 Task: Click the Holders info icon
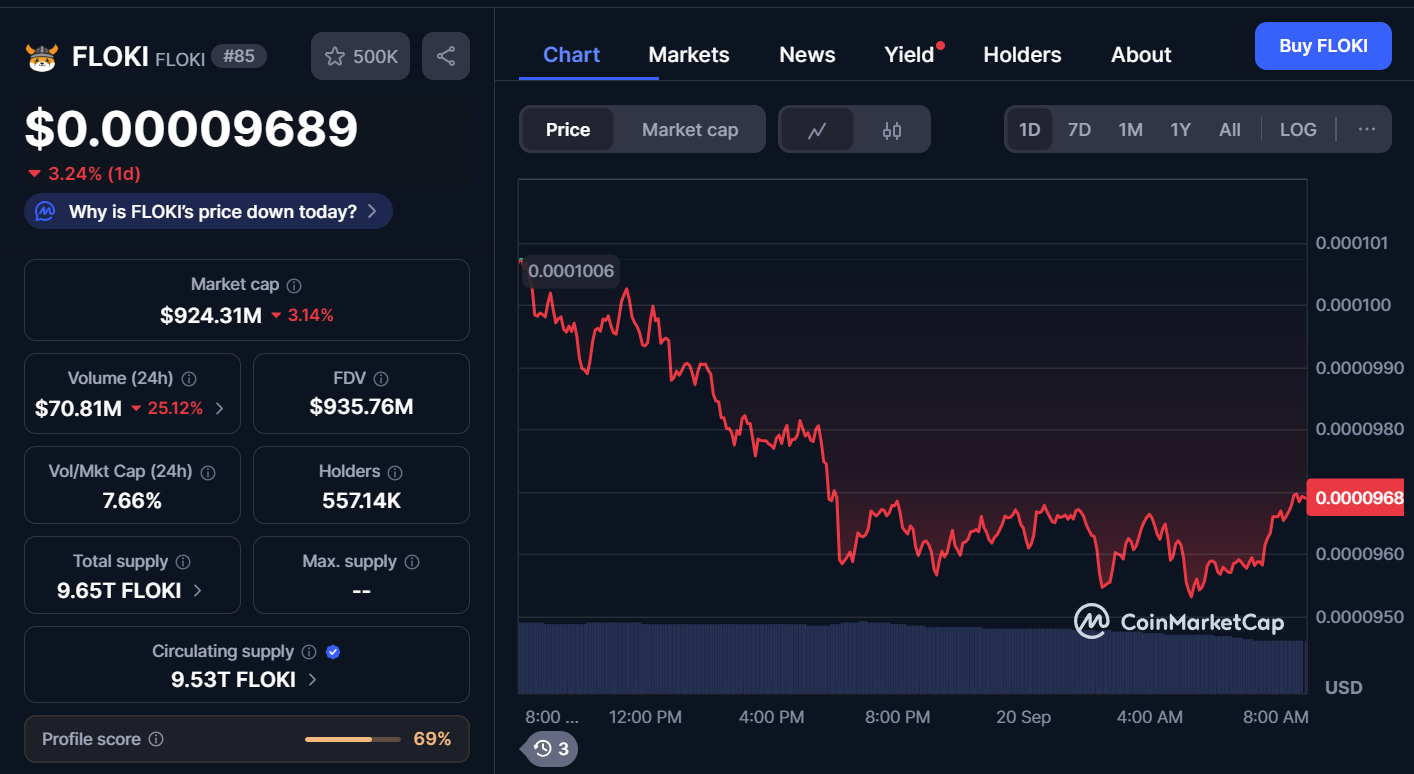pyautogui.click(x=395, y=472)
